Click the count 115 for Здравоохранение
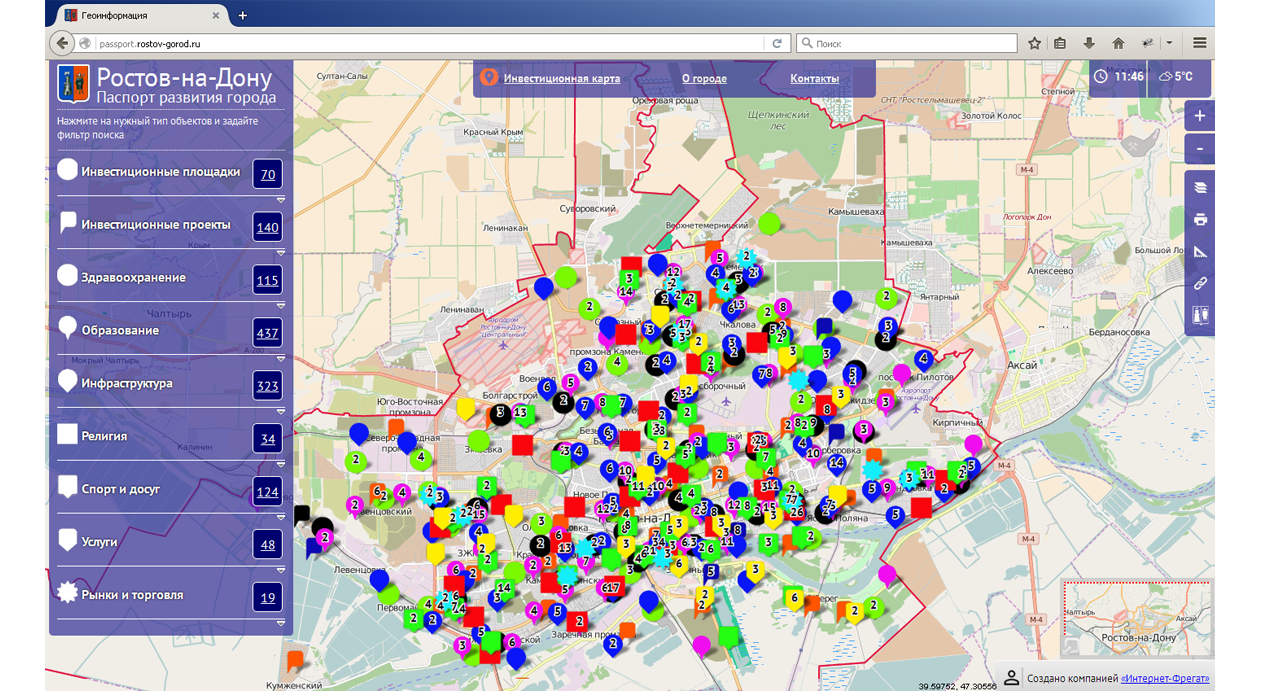1264x691 pixels. pyautogui.click(x=268, y=281)
